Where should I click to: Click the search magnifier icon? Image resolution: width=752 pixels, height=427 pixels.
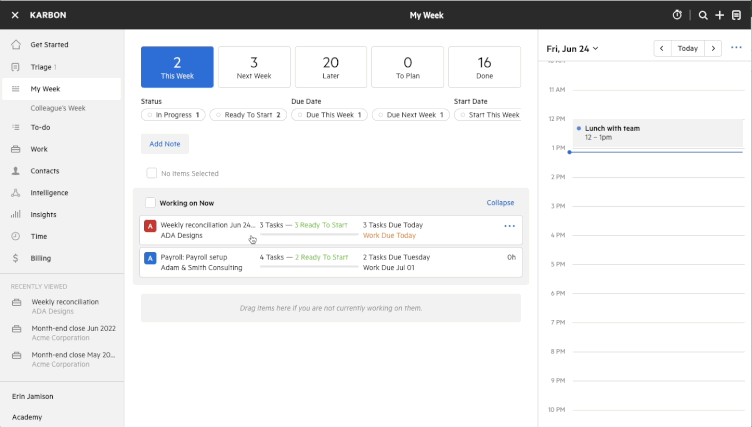[703, 15]
